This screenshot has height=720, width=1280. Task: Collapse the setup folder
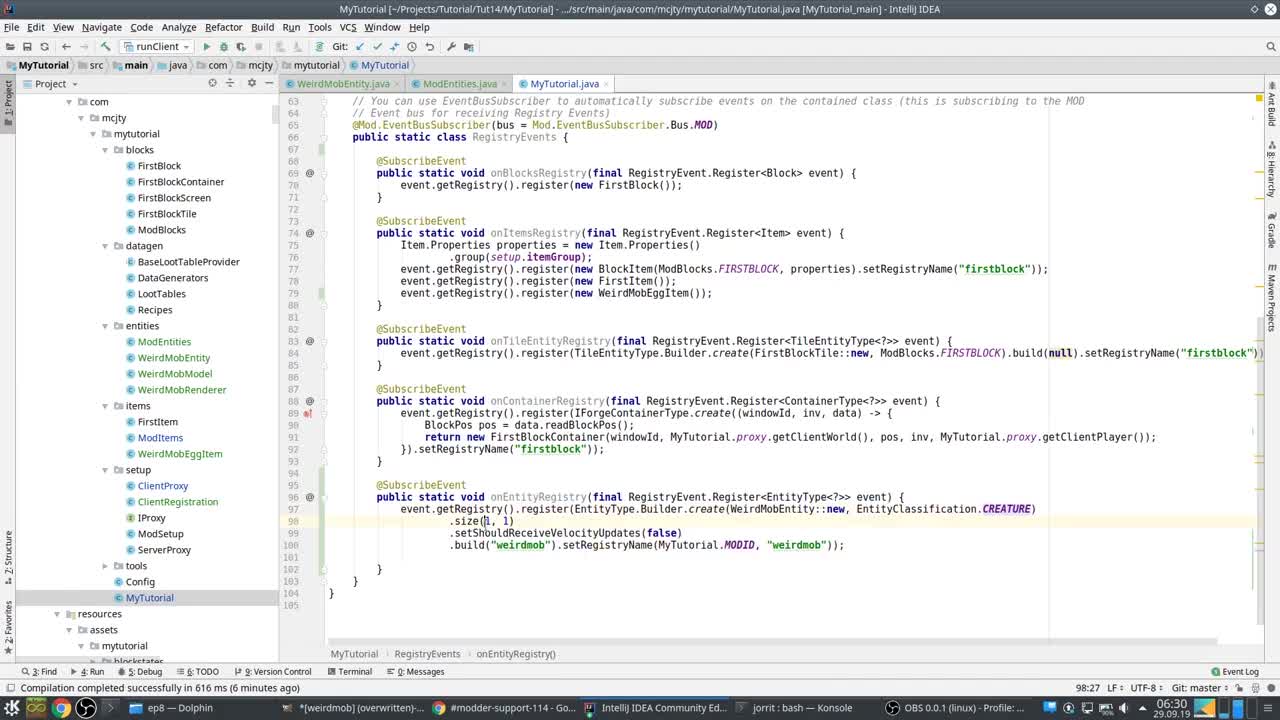(x=106, y=470)
